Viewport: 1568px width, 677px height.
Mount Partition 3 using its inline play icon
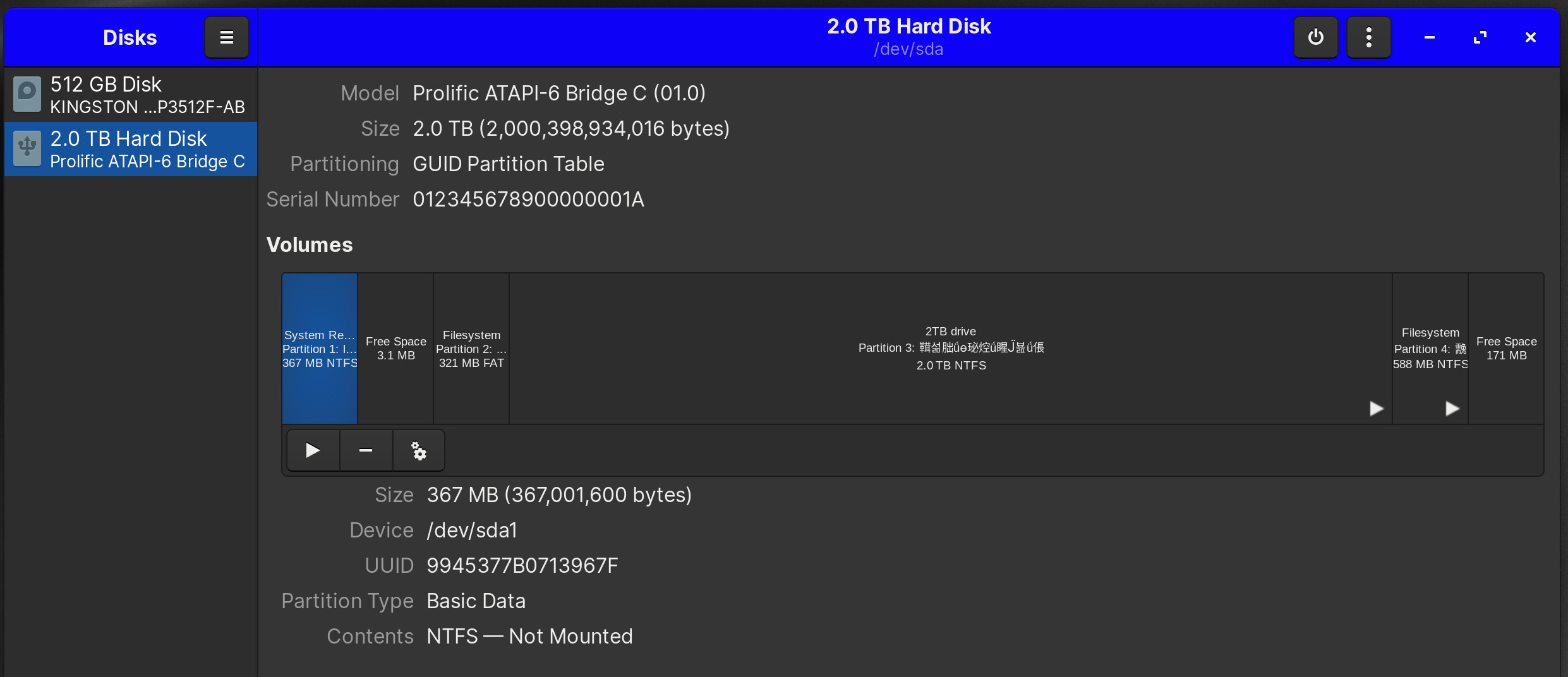[1375, 409]
